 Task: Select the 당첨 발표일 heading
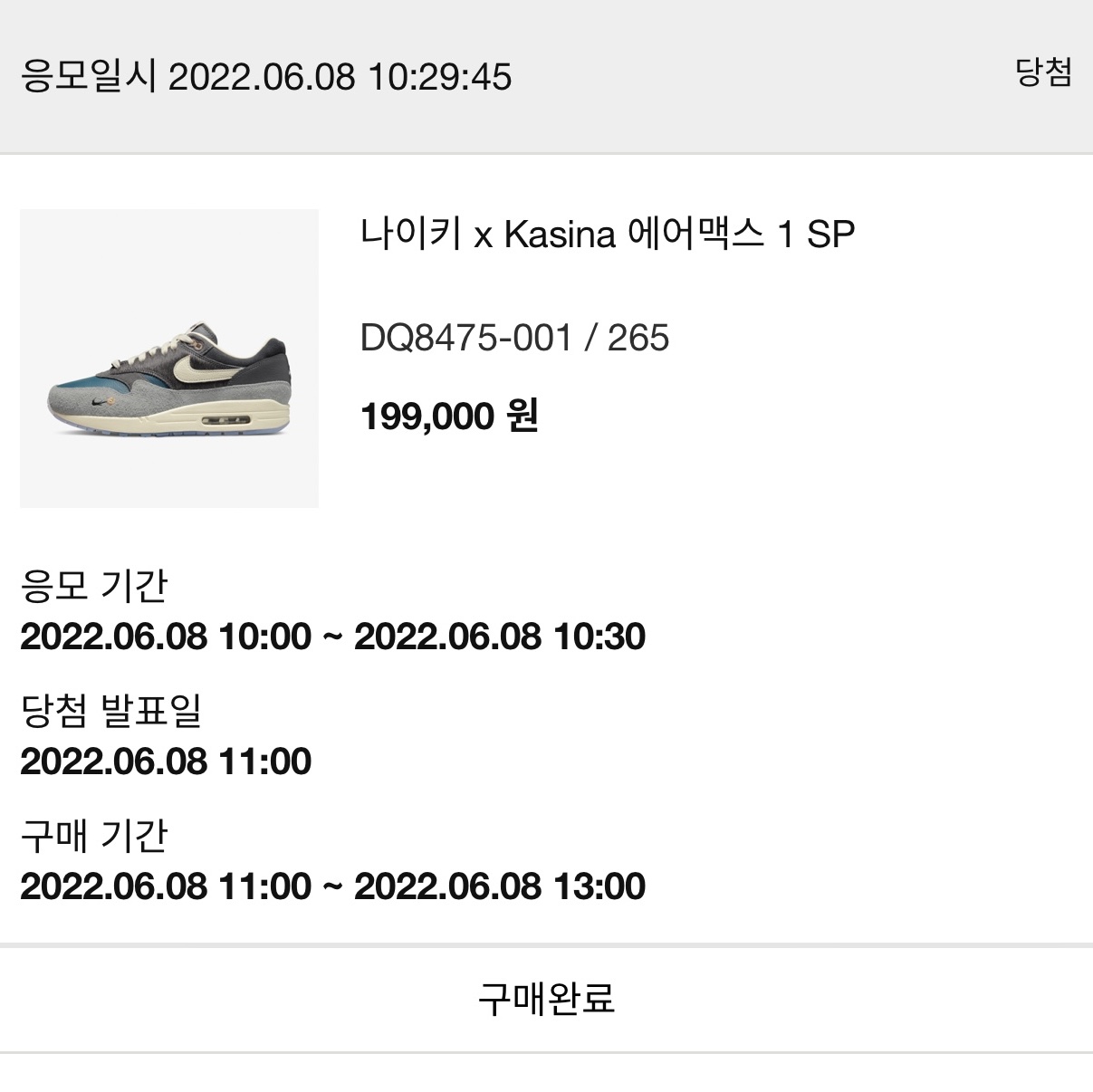click(x=110, y=711)
